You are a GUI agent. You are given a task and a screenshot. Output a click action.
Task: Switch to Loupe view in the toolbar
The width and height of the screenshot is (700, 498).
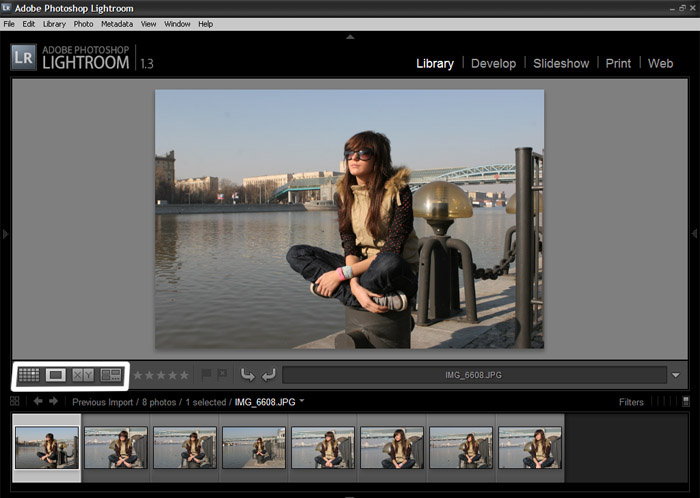click(x=56, y=375)
